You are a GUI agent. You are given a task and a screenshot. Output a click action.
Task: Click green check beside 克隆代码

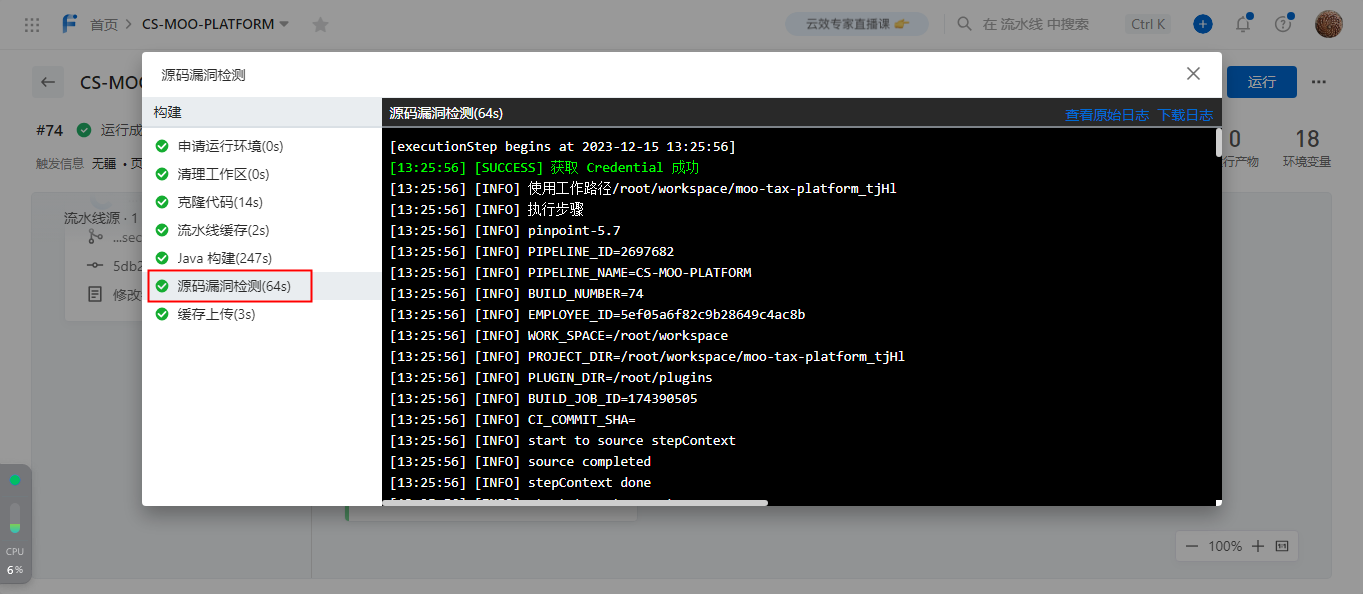tap(161, 202)
